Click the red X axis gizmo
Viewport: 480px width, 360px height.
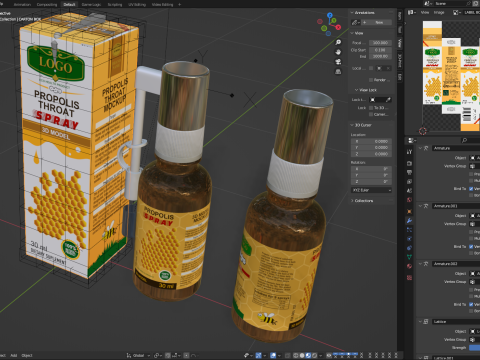(338, 27)
